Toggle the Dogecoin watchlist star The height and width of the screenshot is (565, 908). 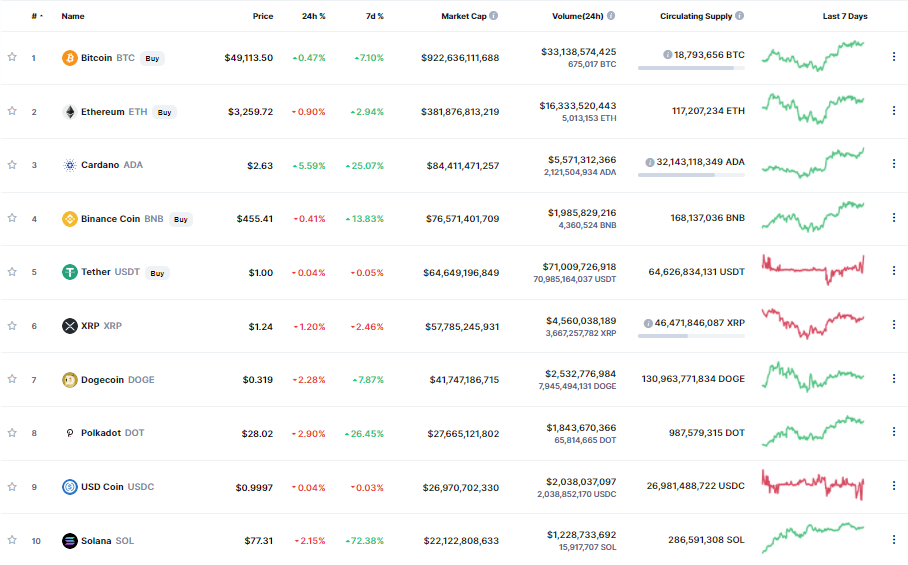[12, 379]
